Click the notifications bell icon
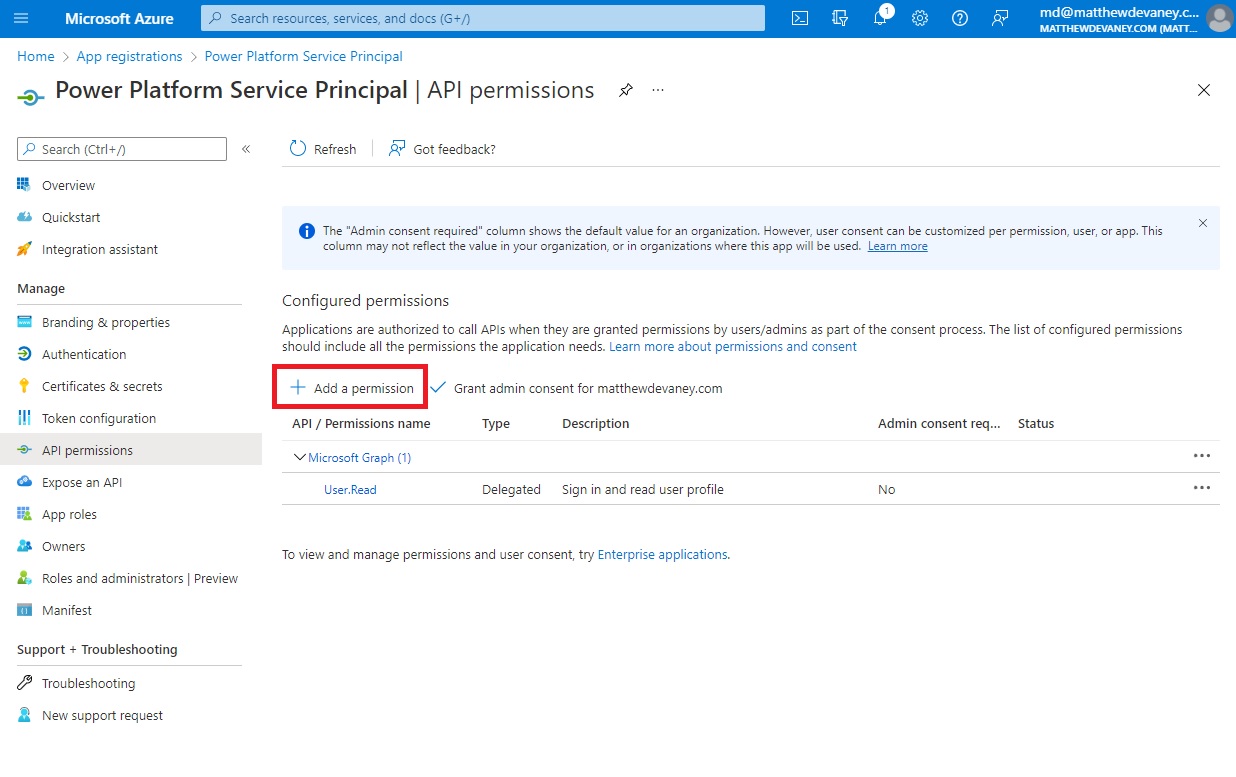Viewport: 1236px width, 777px height. pyautogui.click(x=880, y=18)
